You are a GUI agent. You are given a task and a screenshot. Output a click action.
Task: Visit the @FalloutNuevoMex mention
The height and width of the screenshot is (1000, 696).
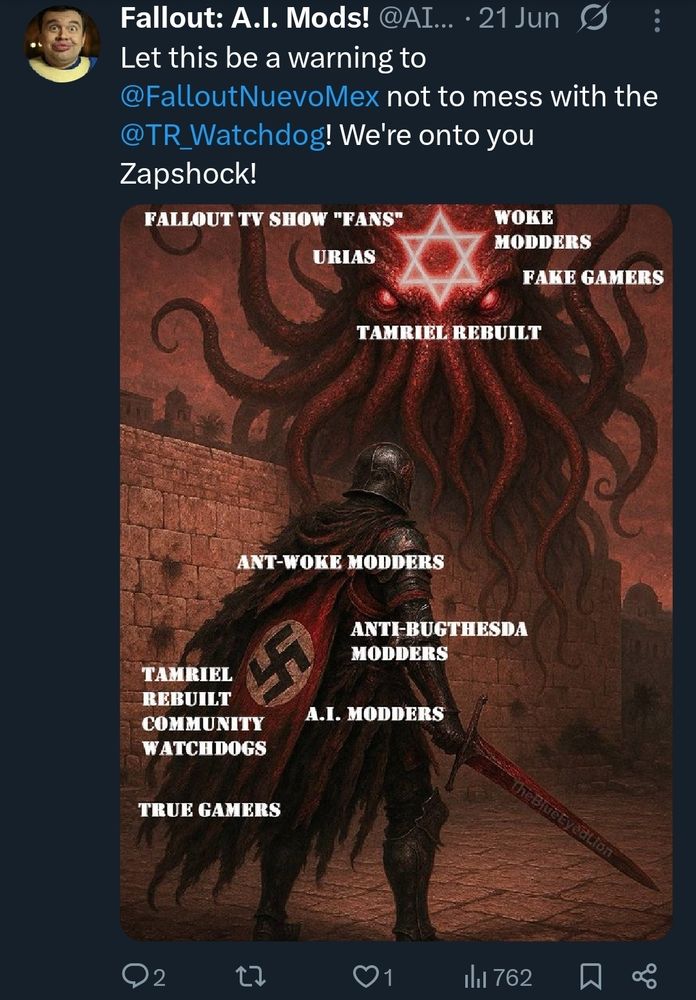[x=249, y=97]
